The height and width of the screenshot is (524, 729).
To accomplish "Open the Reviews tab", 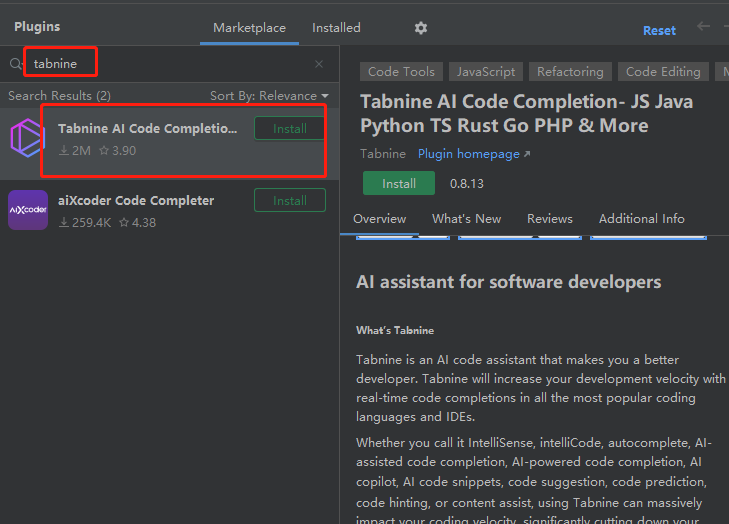I will (550, 219).
